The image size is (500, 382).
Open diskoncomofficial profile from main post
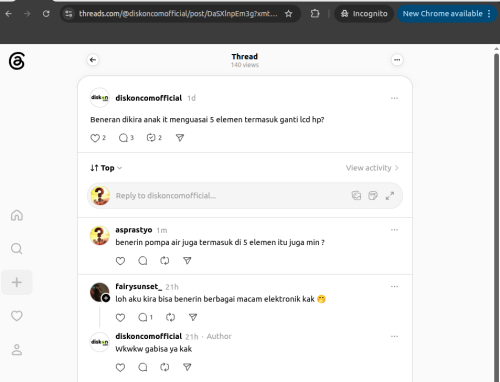point(149,98)
